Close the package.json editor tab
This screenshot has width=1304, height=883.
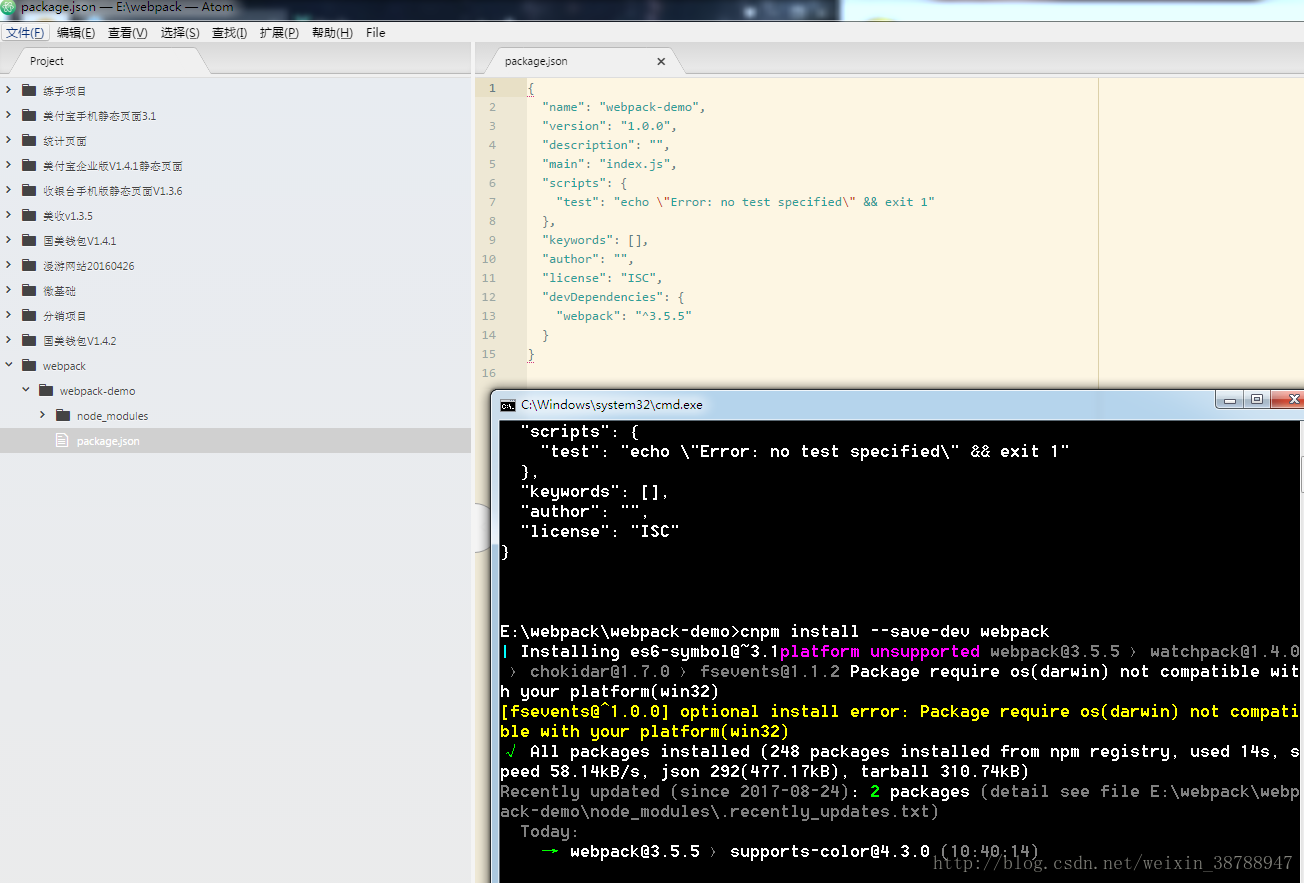pos(661,61)
